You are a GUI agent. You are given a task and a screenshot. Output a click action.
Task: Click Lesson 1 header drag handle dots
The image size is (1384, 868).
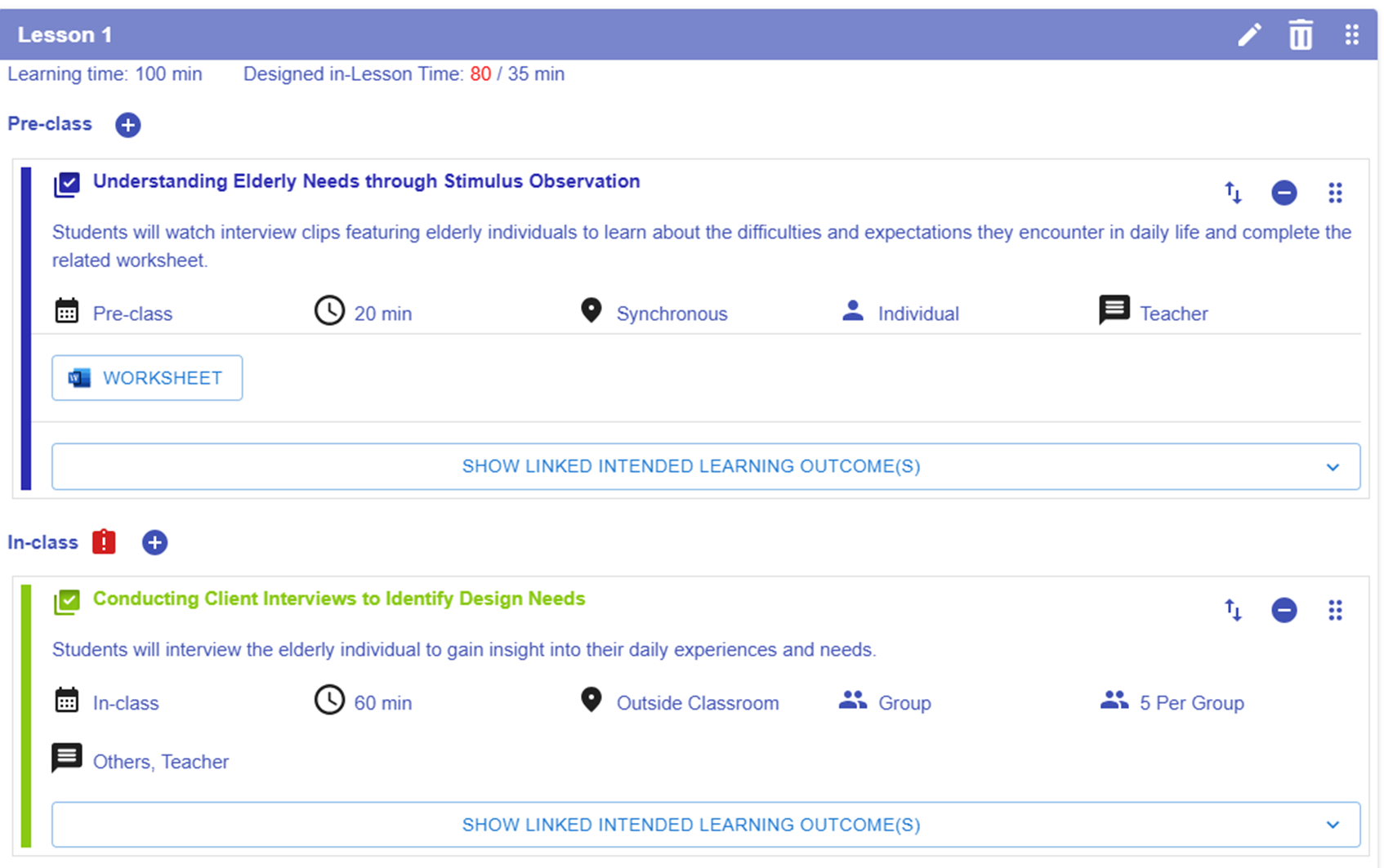pos(1351,35)
